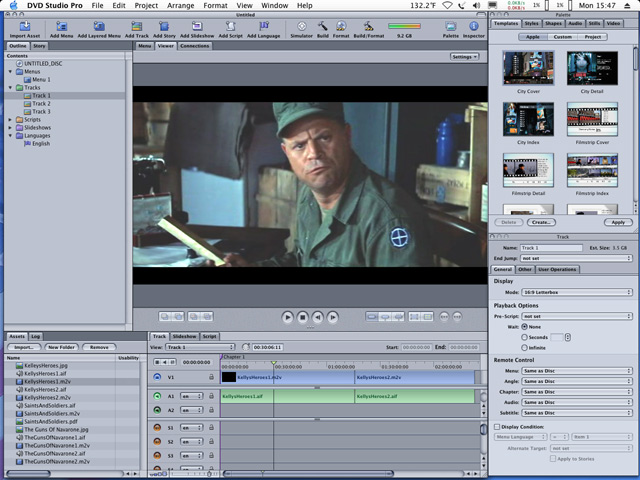Click the Build/Format toolbar icon
Screen dimensions: 640x480
[369, 26]
